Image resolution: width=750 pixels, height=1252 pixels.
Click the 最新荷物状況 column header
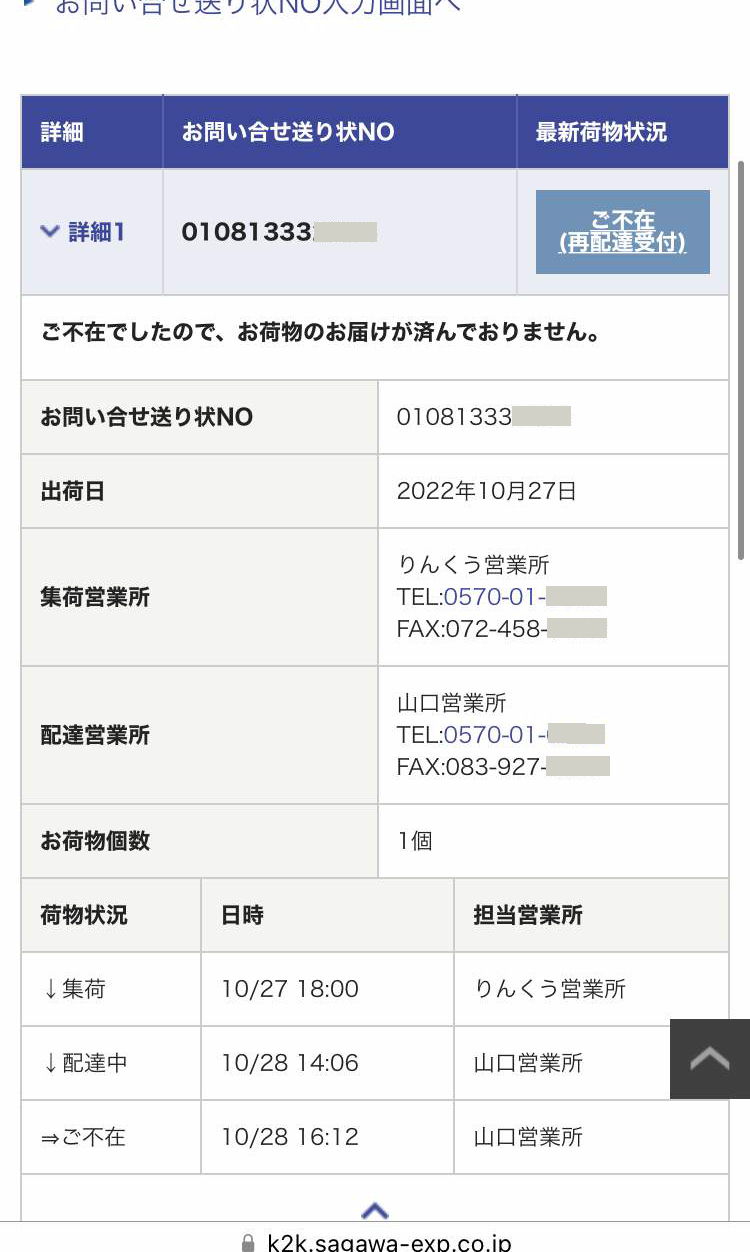(x=601, y=132)
